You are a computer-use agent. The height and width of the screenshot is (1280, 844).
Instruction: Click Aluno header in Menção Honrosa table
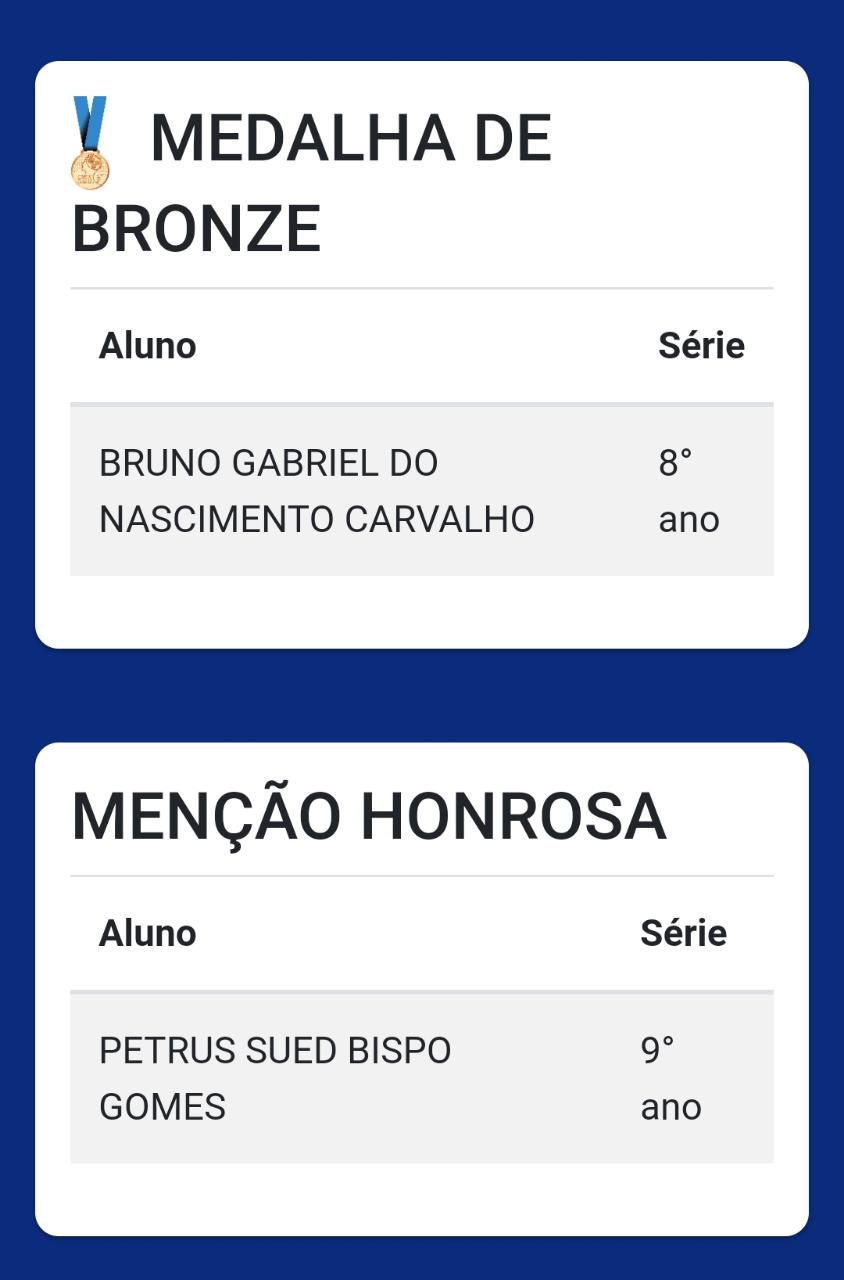[147, 934]
